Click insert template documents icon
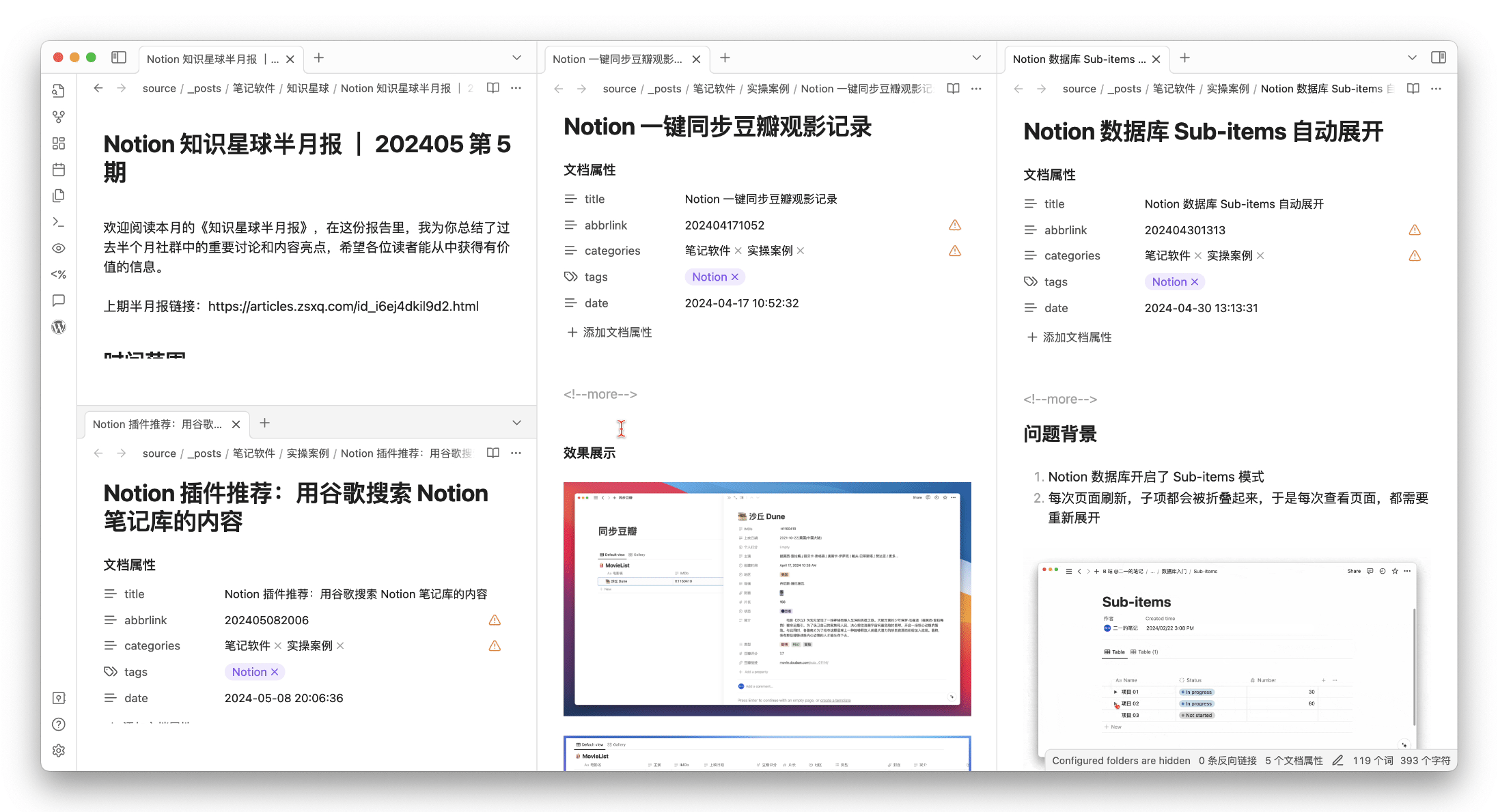 pyautogui.click(x=59, y=196)
